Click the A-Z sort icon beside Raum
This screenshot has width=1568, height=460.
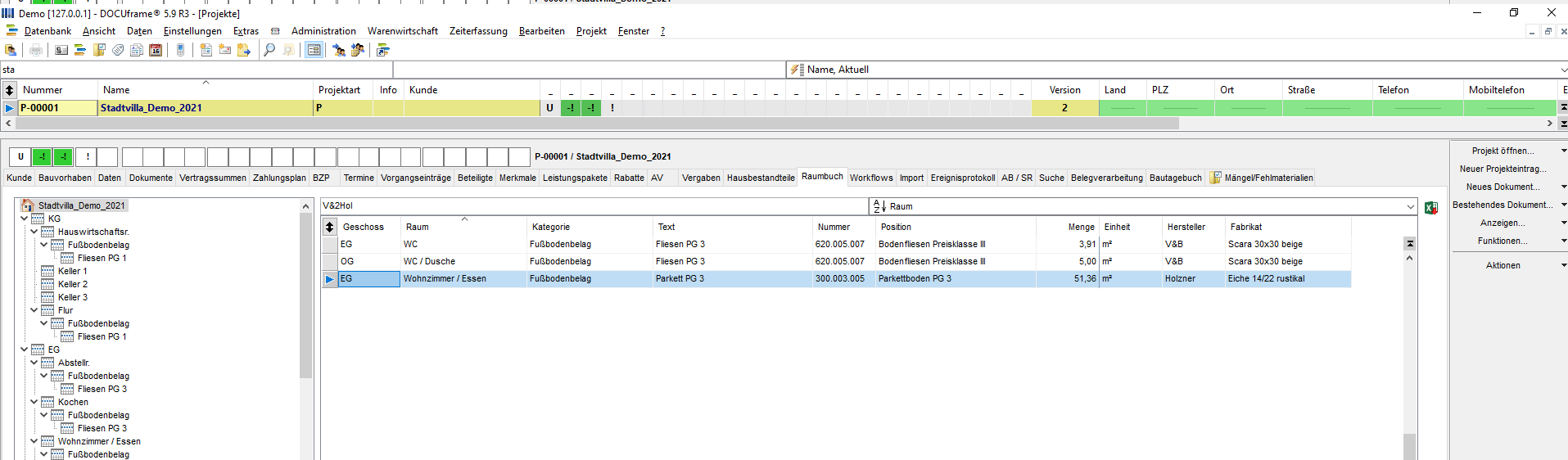click(x=879, y=206)
